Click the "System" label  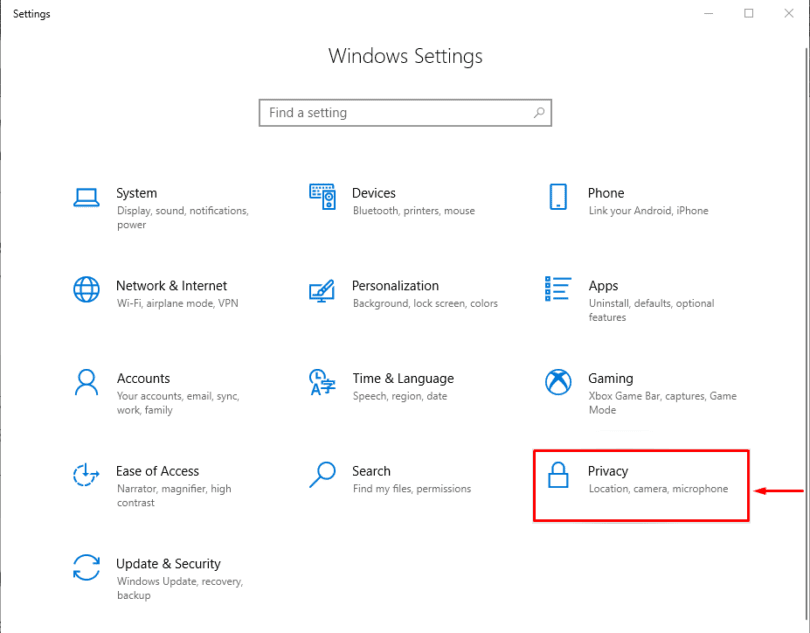(136, 193)
